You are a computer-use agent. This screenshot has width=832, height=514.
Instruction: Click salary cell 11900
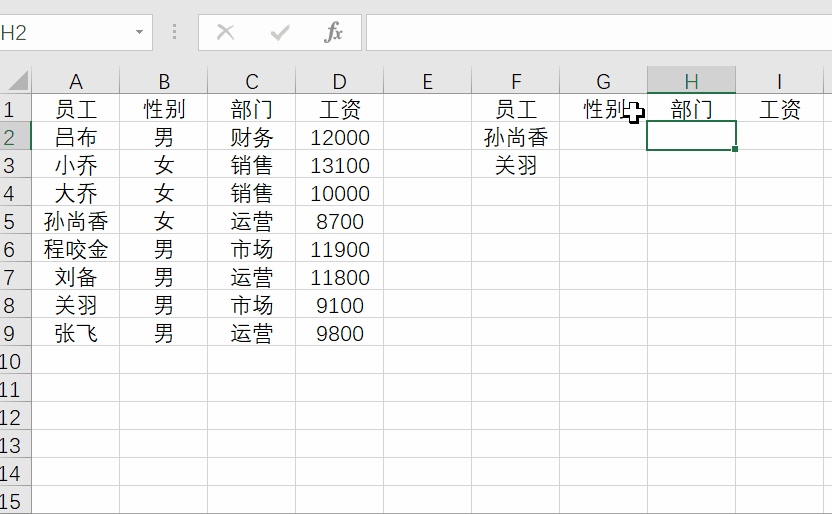pyautogui.click(x=340, y=249)
